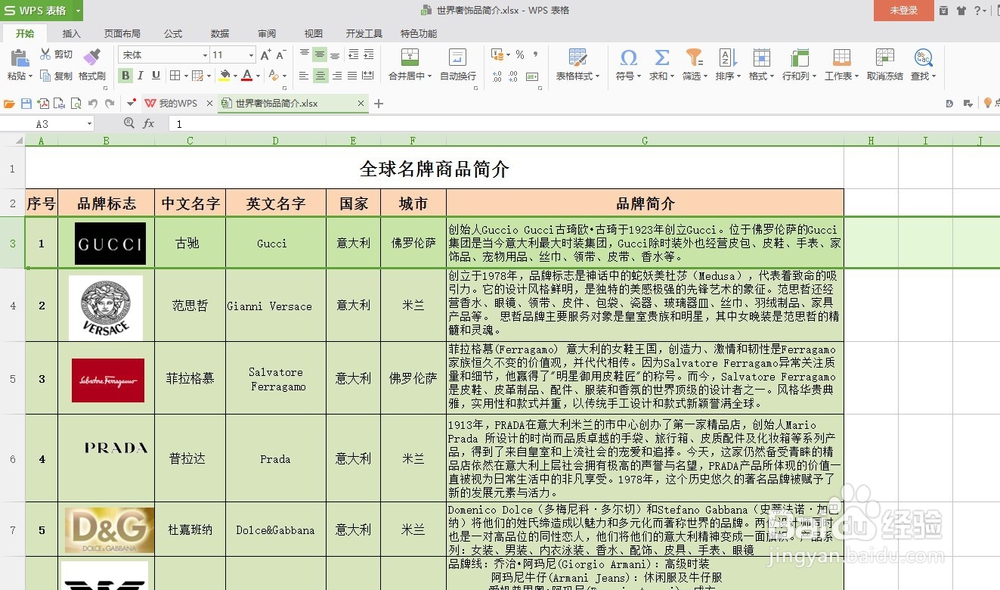Click the distributed alignment icon
Screen dimensions: 1000x590
point(368,76)
